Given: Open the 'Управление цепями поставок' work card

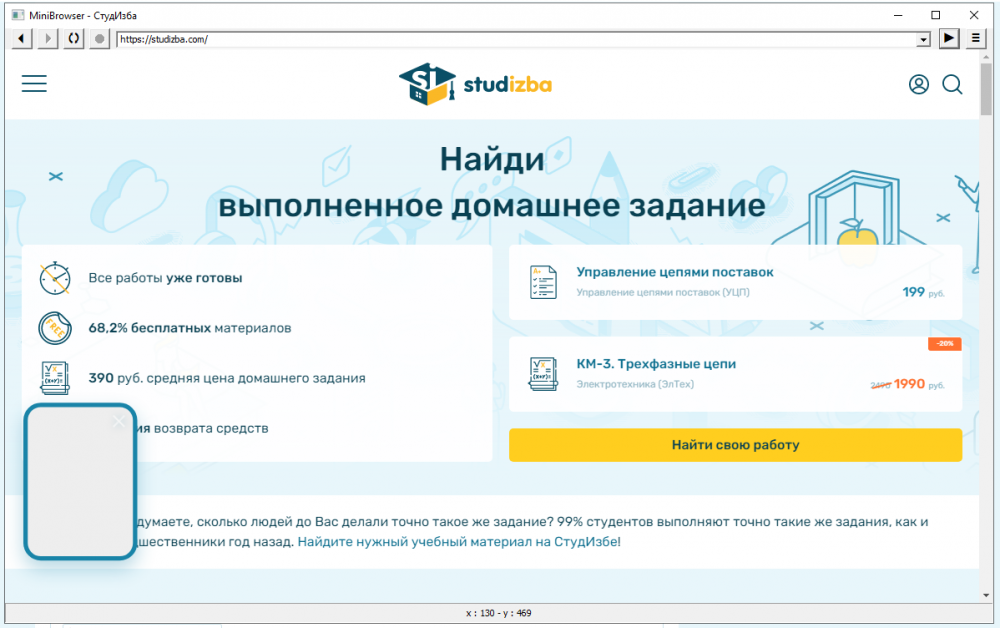Looking at the screenshot, I should pos(735,282).
